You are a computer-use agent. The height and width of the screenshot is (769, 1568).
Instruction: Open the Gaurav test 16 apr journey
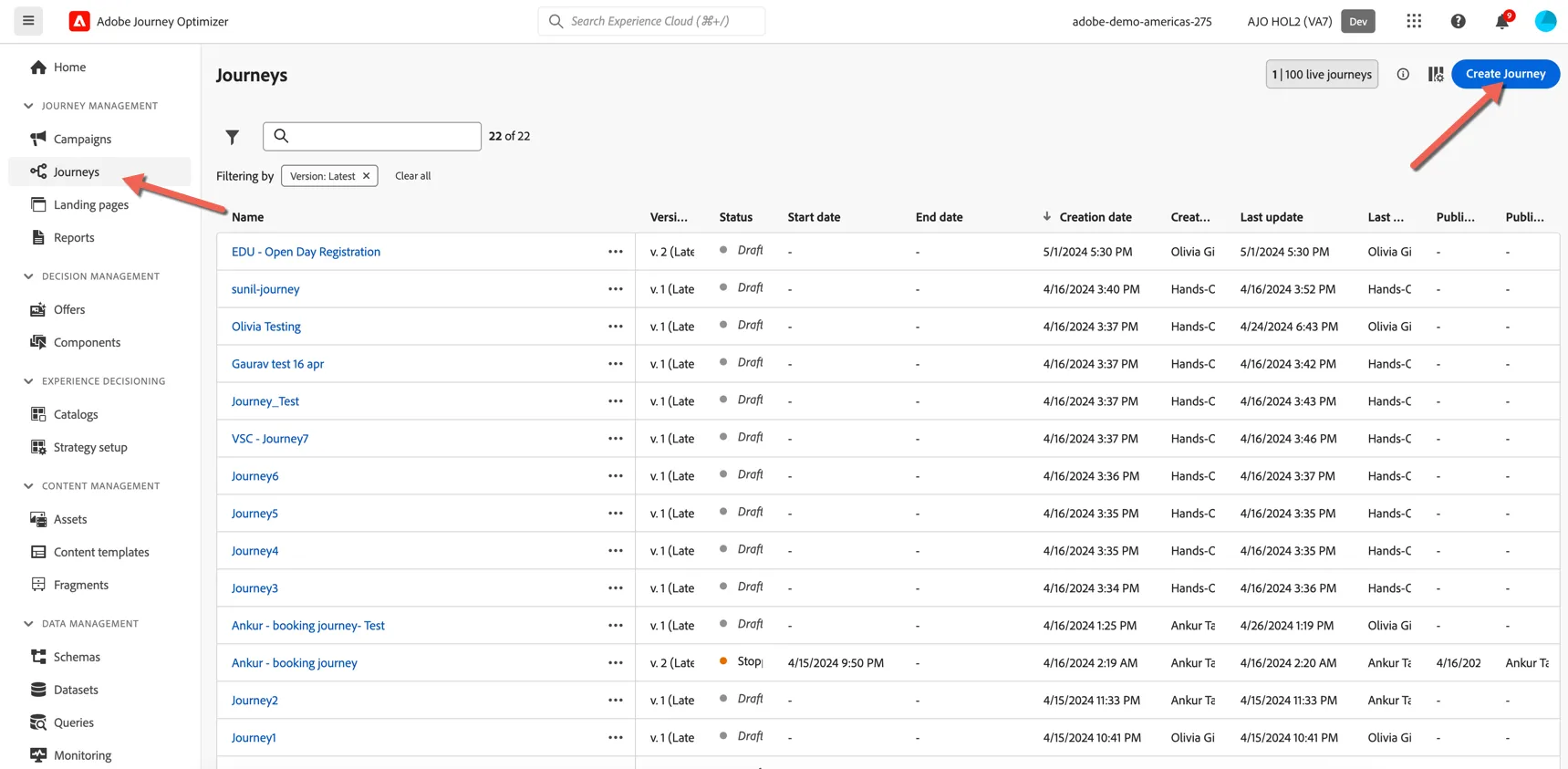click(x=277, y=364)
